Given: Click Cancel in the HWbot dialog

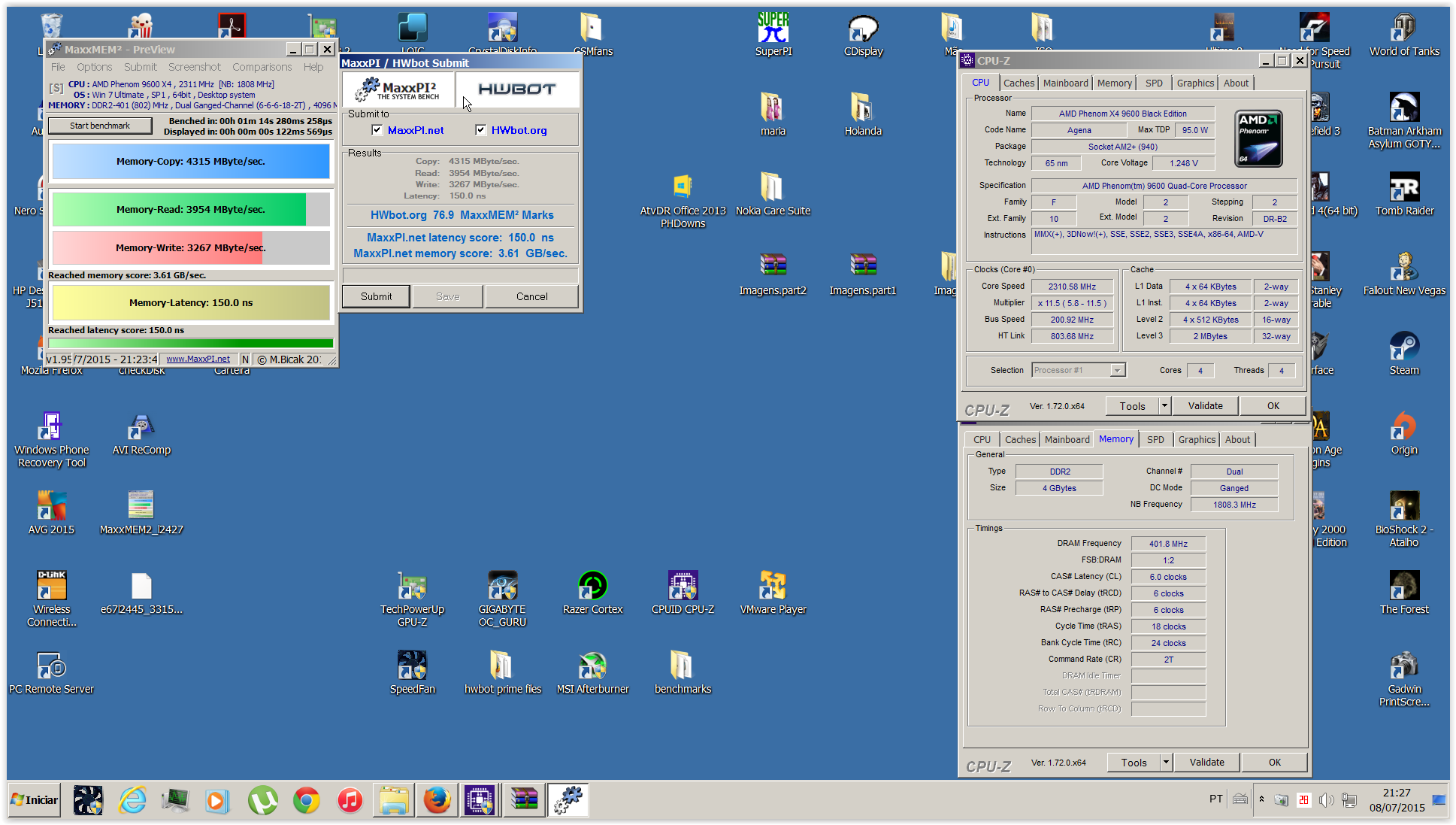Looking at the screenshot, I should tap(531, 296).
